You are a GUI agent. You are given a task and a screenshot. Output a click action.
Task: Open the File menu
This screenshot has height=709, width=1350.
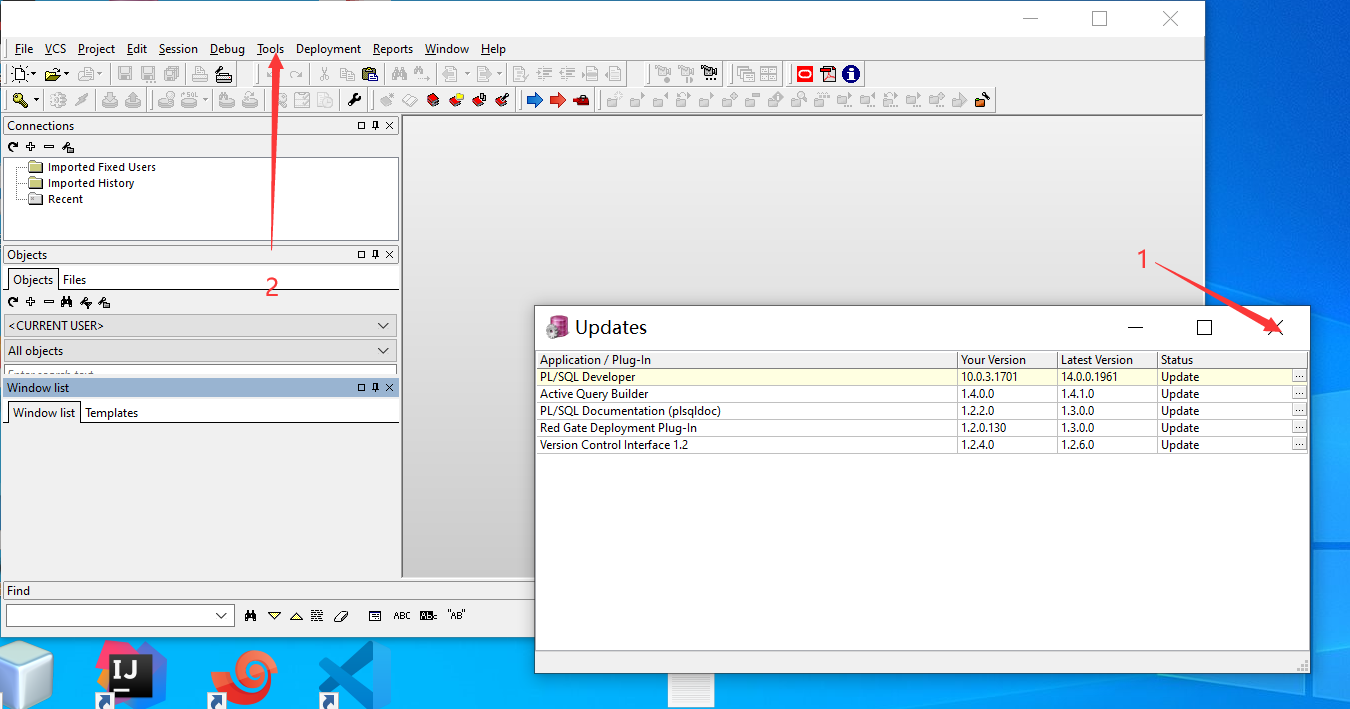(24, 49)
